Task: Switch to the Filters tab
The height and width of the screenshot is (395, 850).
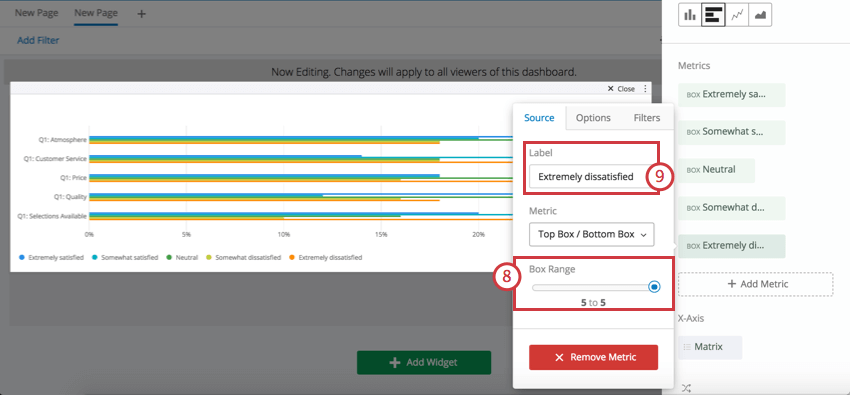Action: coord(647,118)
